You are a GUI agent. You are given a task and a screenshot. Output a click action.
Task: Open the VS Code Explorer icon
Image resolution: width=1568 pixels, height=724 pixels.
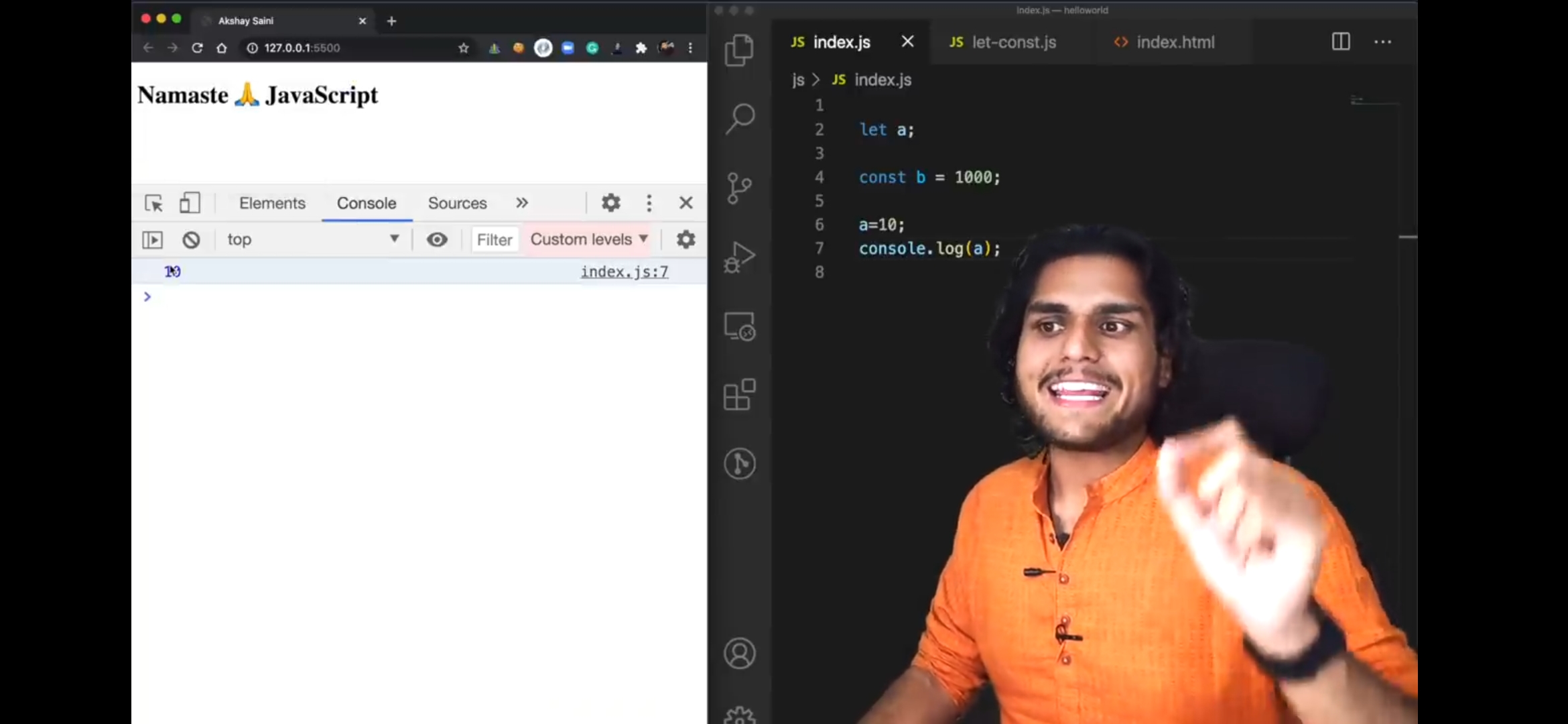click(x=739, y=50)
